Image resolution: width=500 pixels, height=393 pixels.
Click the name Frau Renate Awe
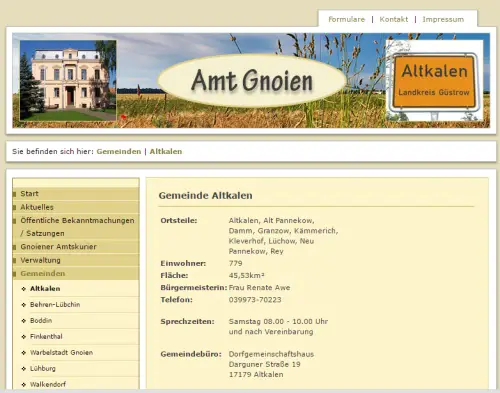coord(259,287)
